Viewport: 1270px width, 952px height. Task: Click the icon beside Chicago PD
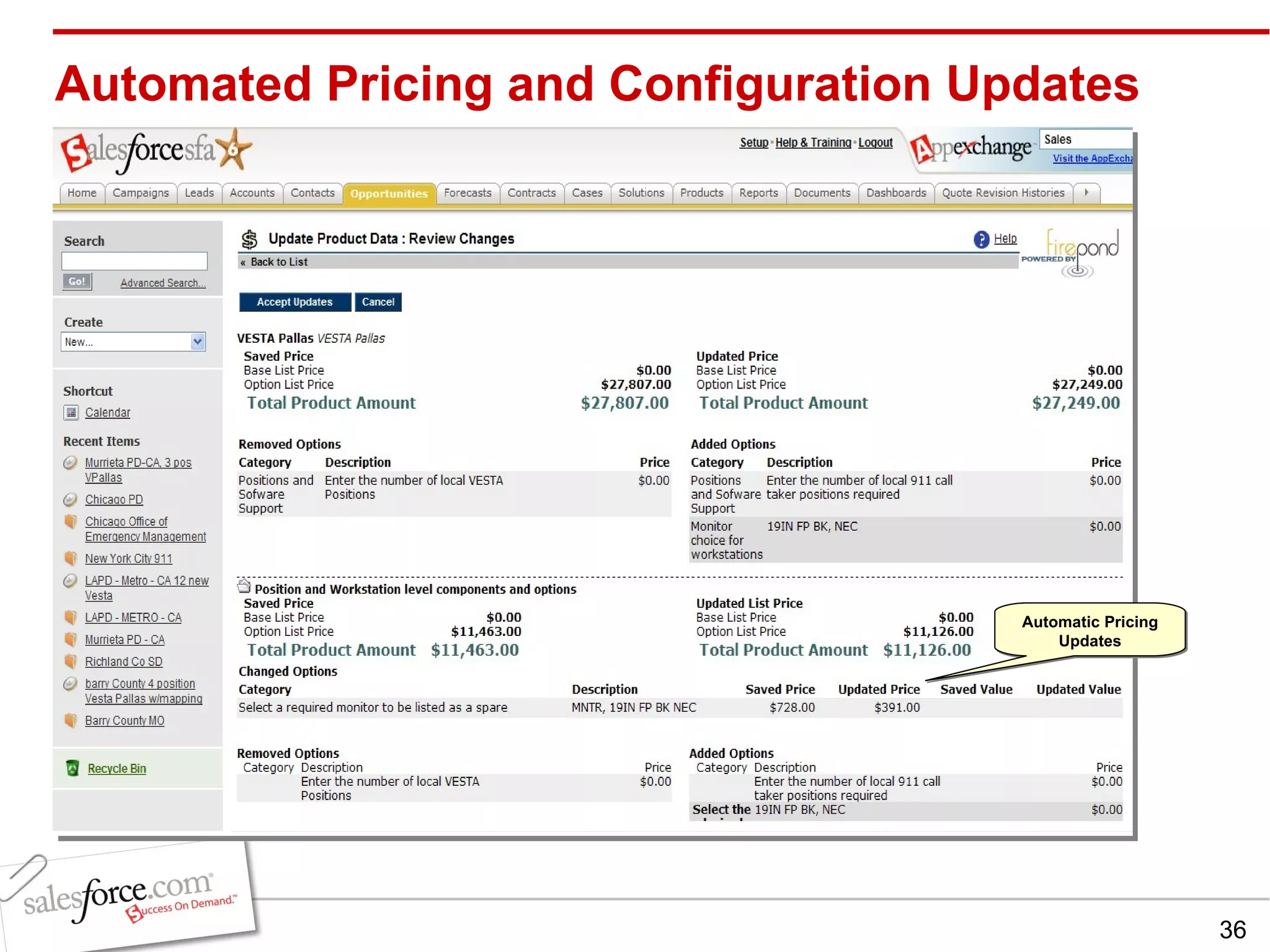pos(71,500)
